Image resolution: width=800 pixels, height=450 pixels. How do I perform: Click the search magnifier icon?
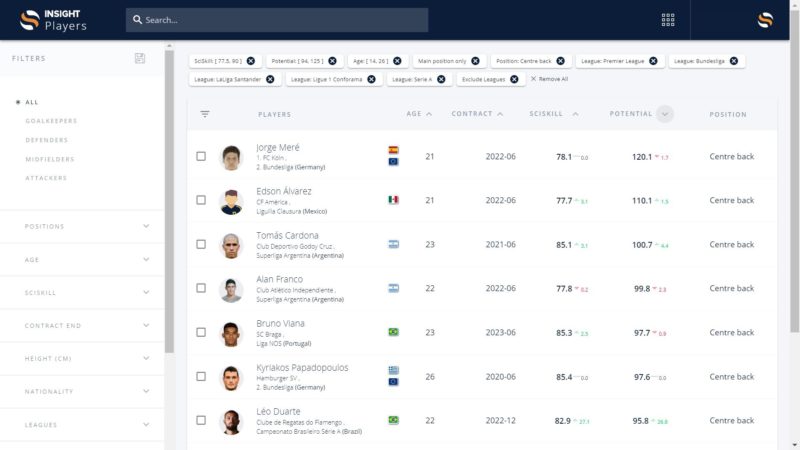click(137, 20)
